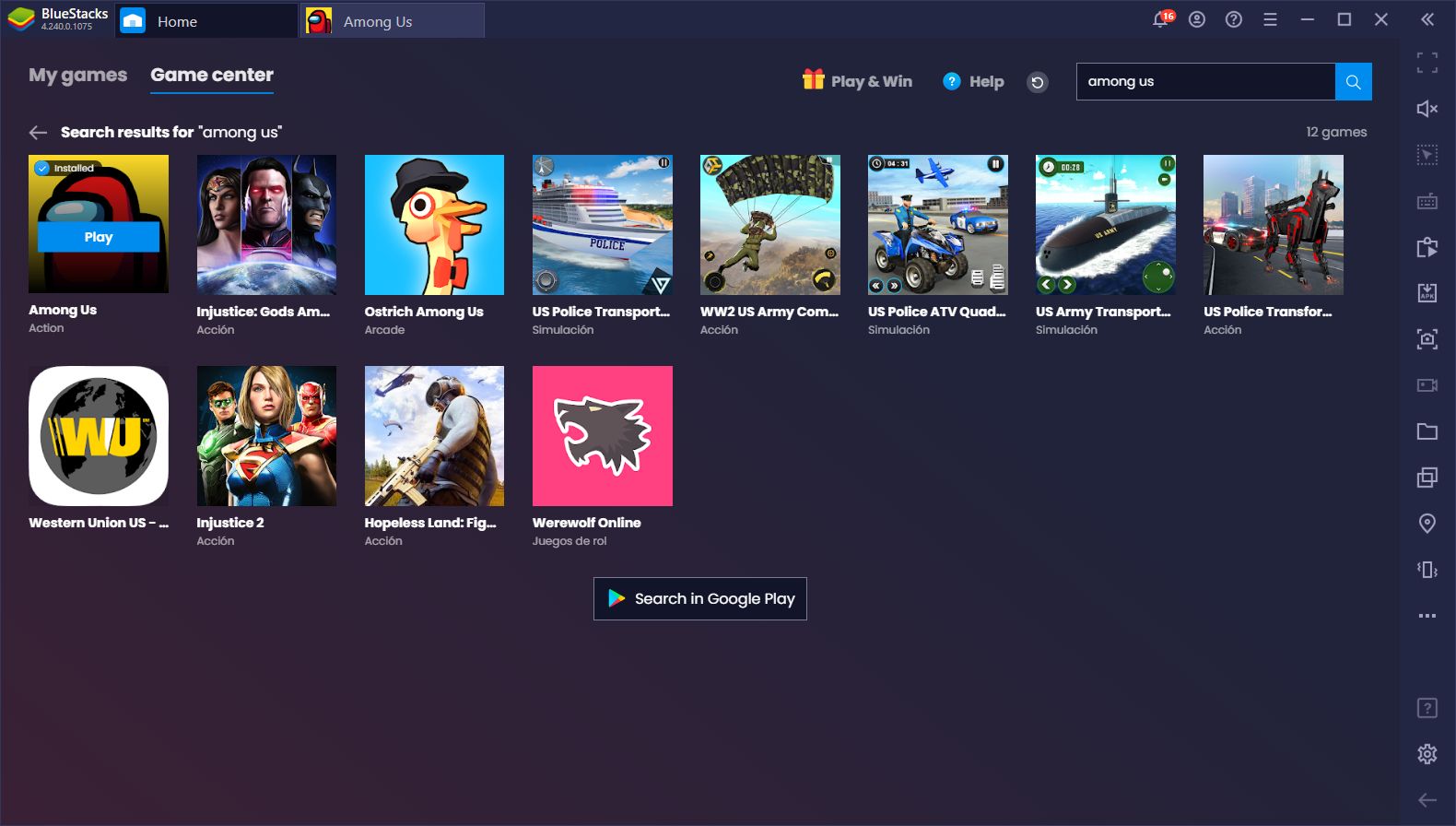This screenshot has height=826, width=1456.
Task: Open Play & Win
Action: 857,81
